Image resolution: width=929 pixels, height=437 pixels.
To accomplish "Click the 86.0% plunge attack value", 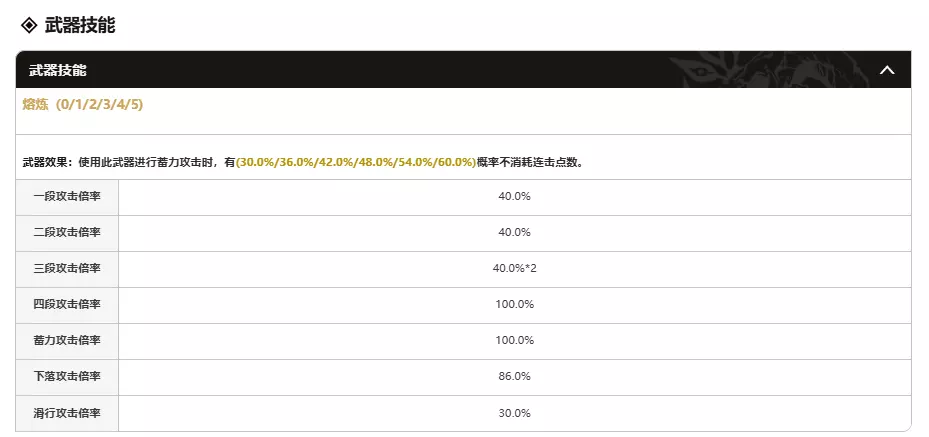I will (514, 377).
